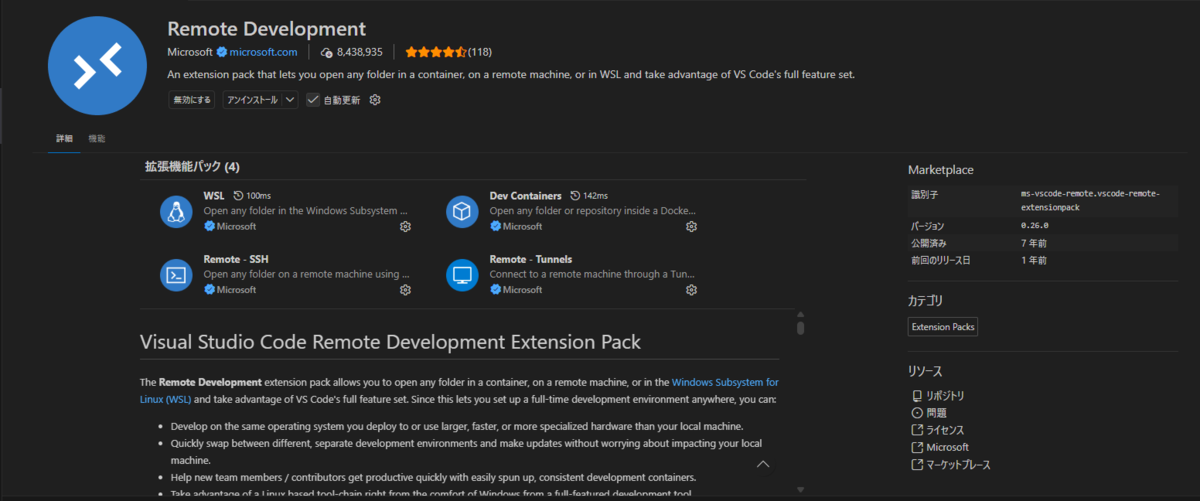The width and height of the screenshot is (1200, 501).
Task: Click the アンインストール button
Action: tap(251, 100)
